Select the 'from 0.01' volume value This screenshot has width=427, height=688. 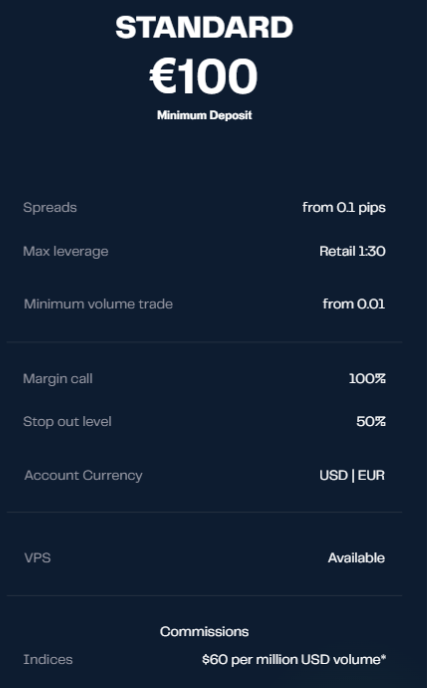click(x=354, y=304)
